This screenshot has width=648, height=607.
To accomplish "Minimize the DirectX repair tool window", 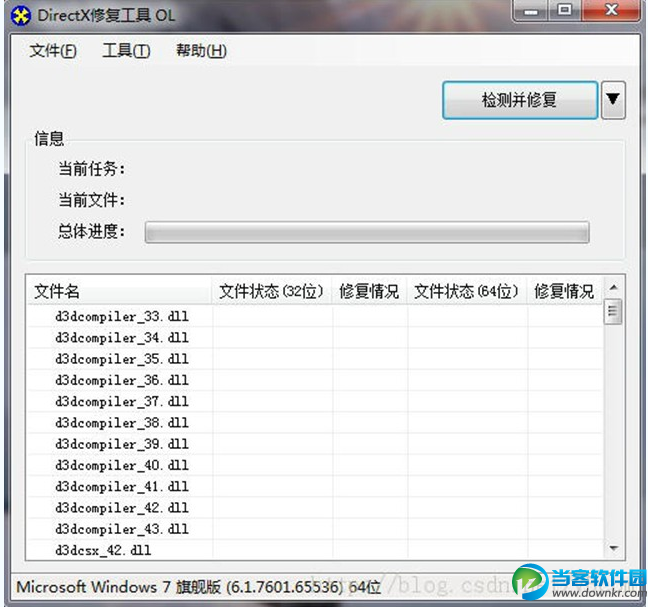I will click(x=531, y=11).
